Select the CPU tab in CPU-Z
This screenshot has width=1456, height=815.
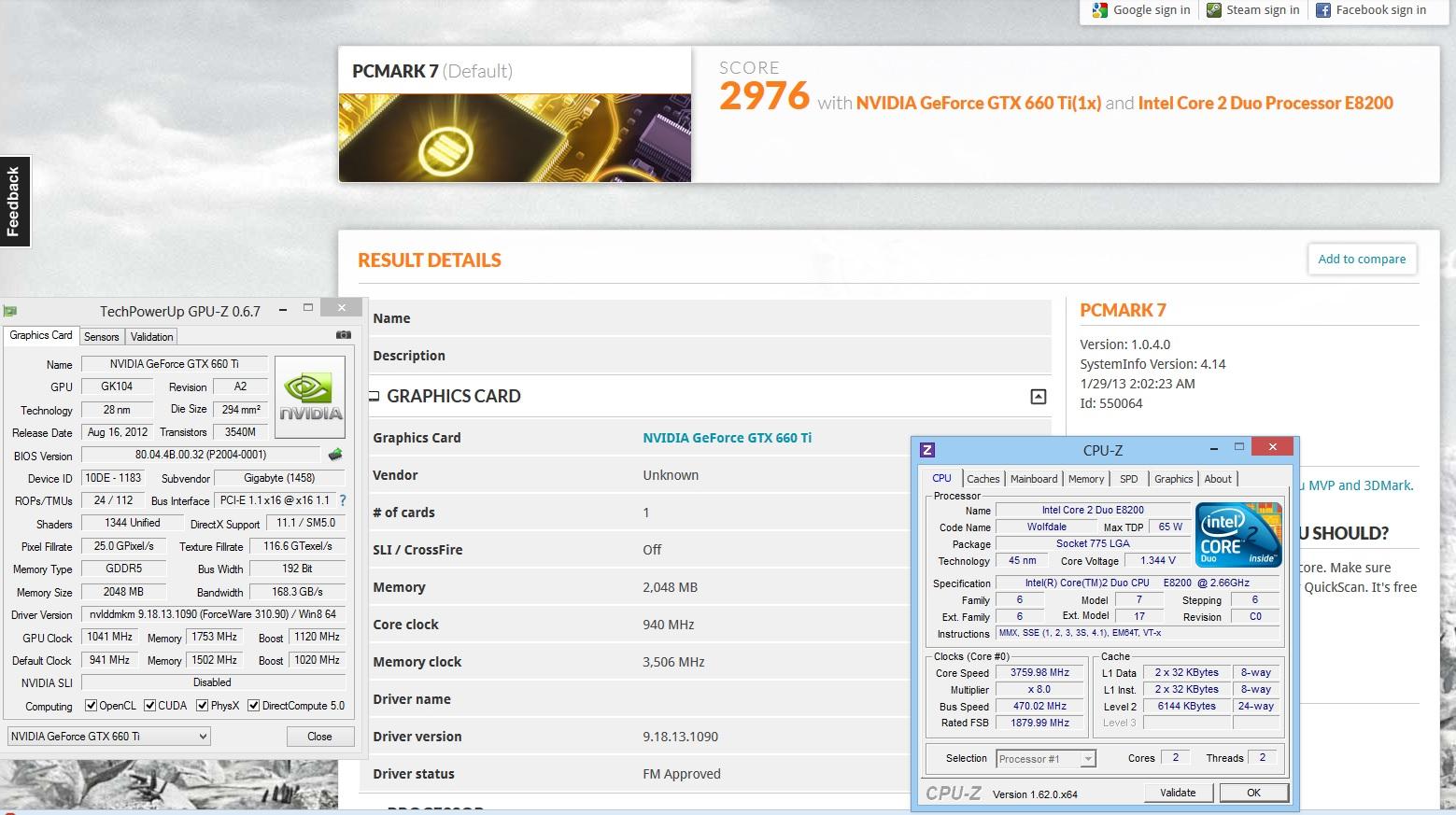tap(941, 478)
